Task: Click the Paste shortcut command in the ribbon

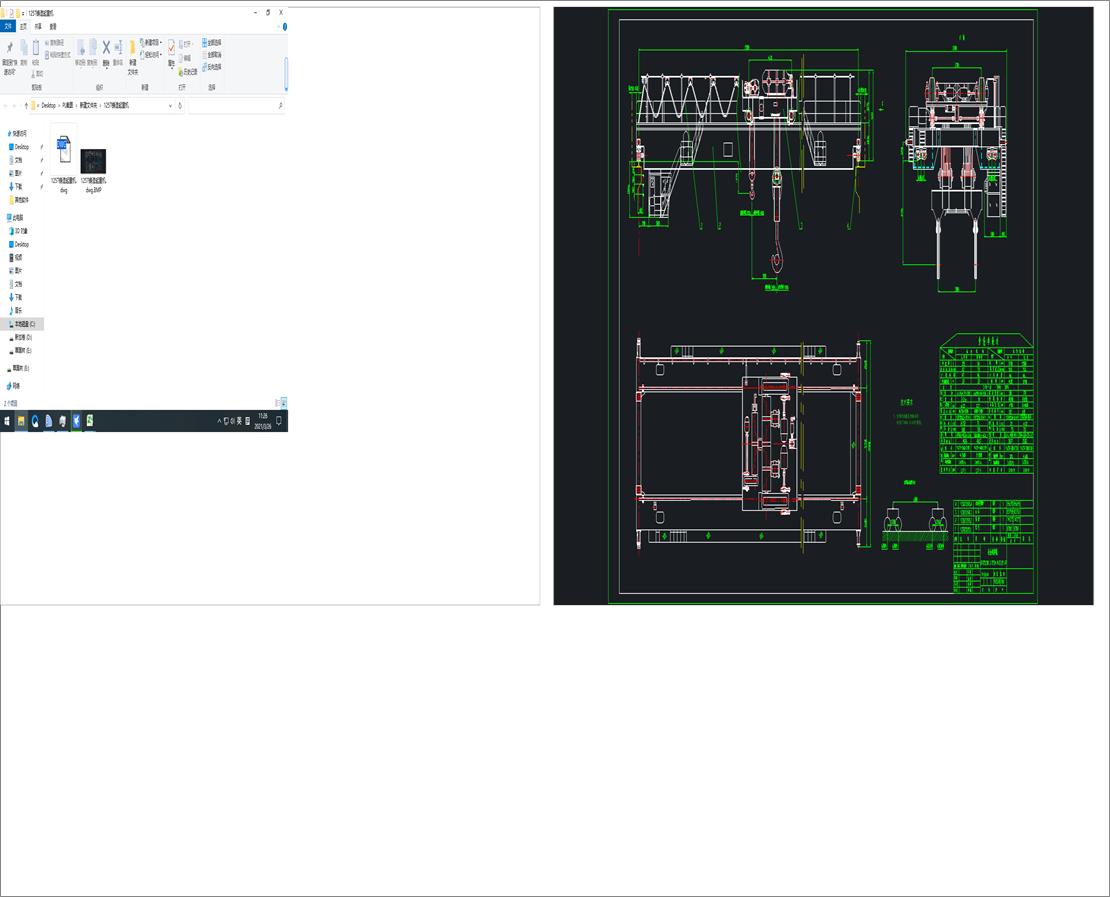Action: [58, 55]
